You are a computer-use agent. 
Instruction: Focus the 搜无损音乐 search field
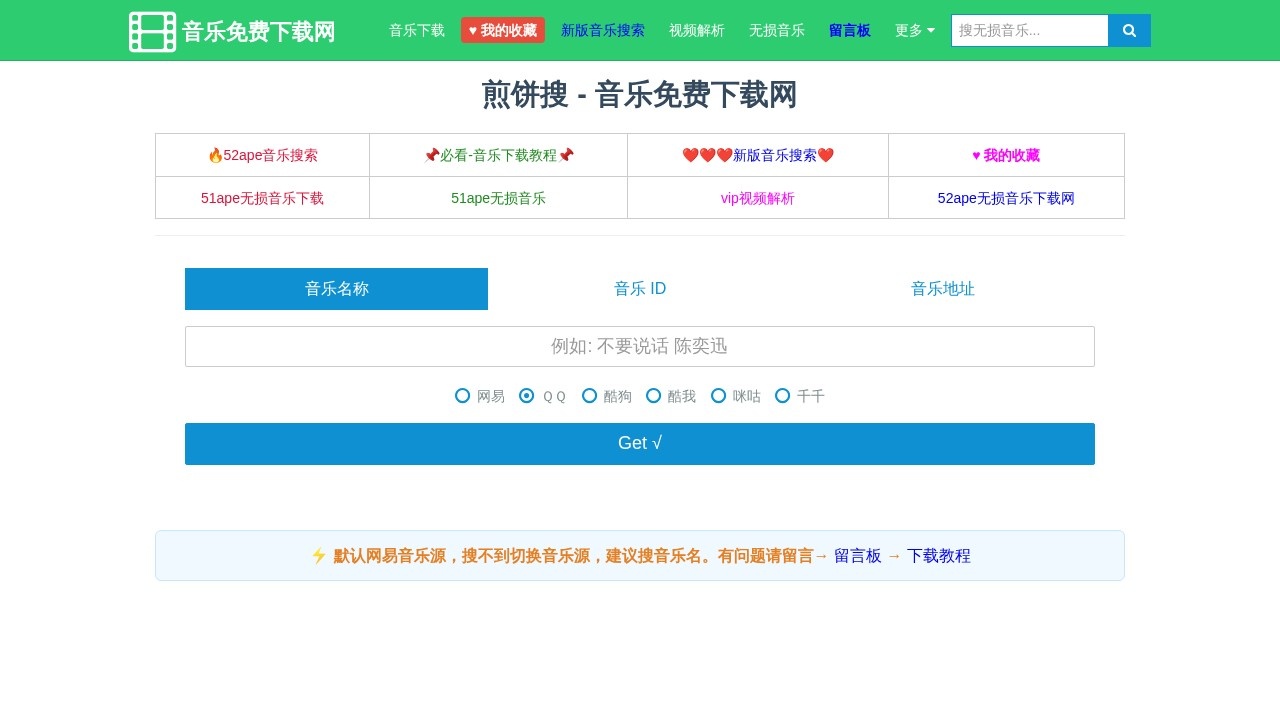[x=1030, y=31]
